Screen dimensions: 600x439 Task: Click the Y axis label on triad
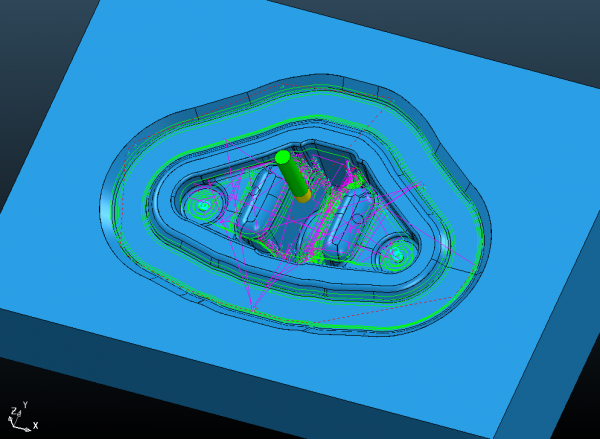[22, 405]
